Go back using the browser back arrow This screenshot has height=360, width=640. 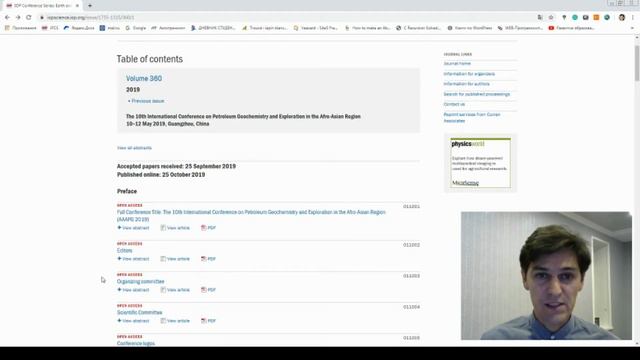coord(7,18)
